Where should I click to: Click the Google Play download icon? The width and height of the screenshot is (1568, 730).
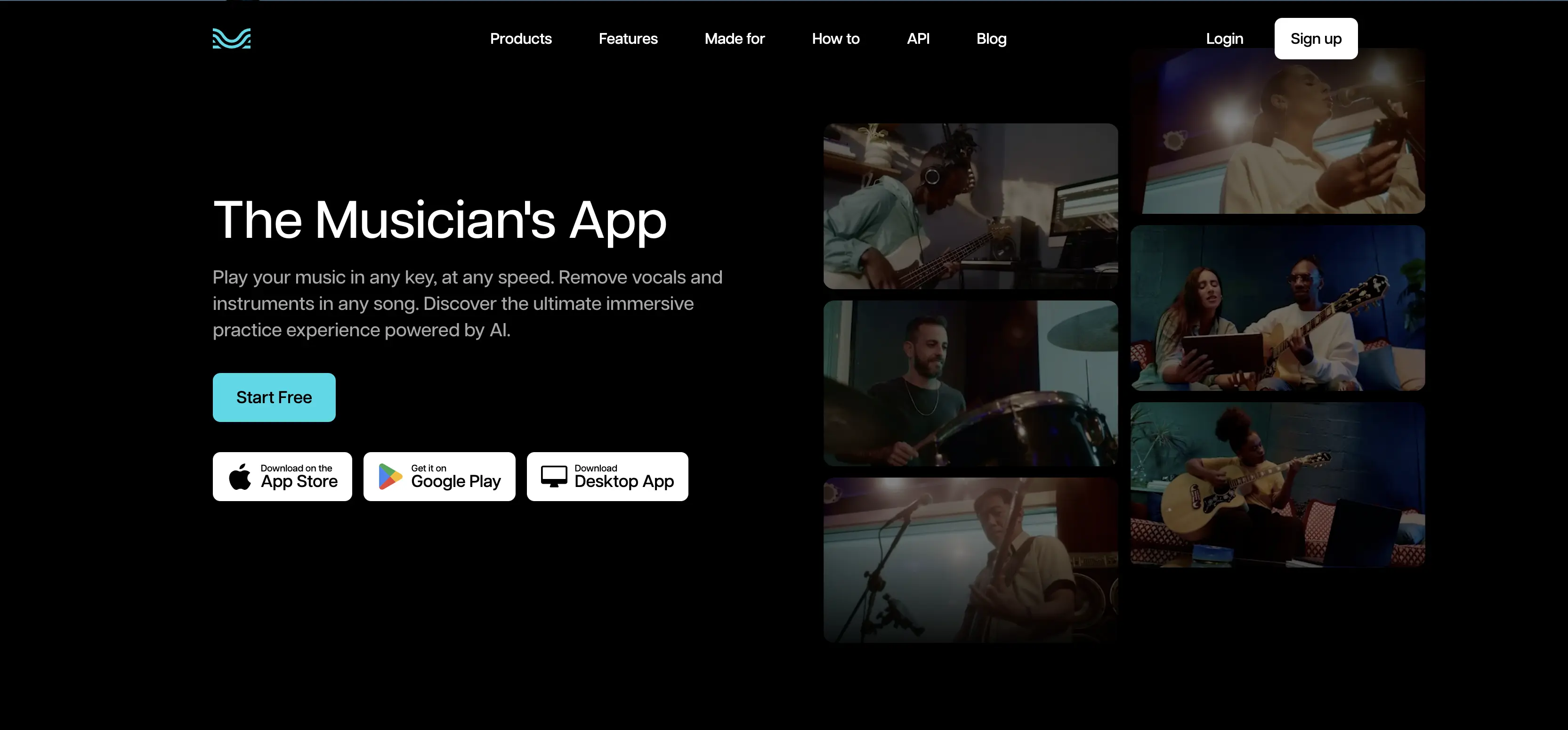click(442, 477)
